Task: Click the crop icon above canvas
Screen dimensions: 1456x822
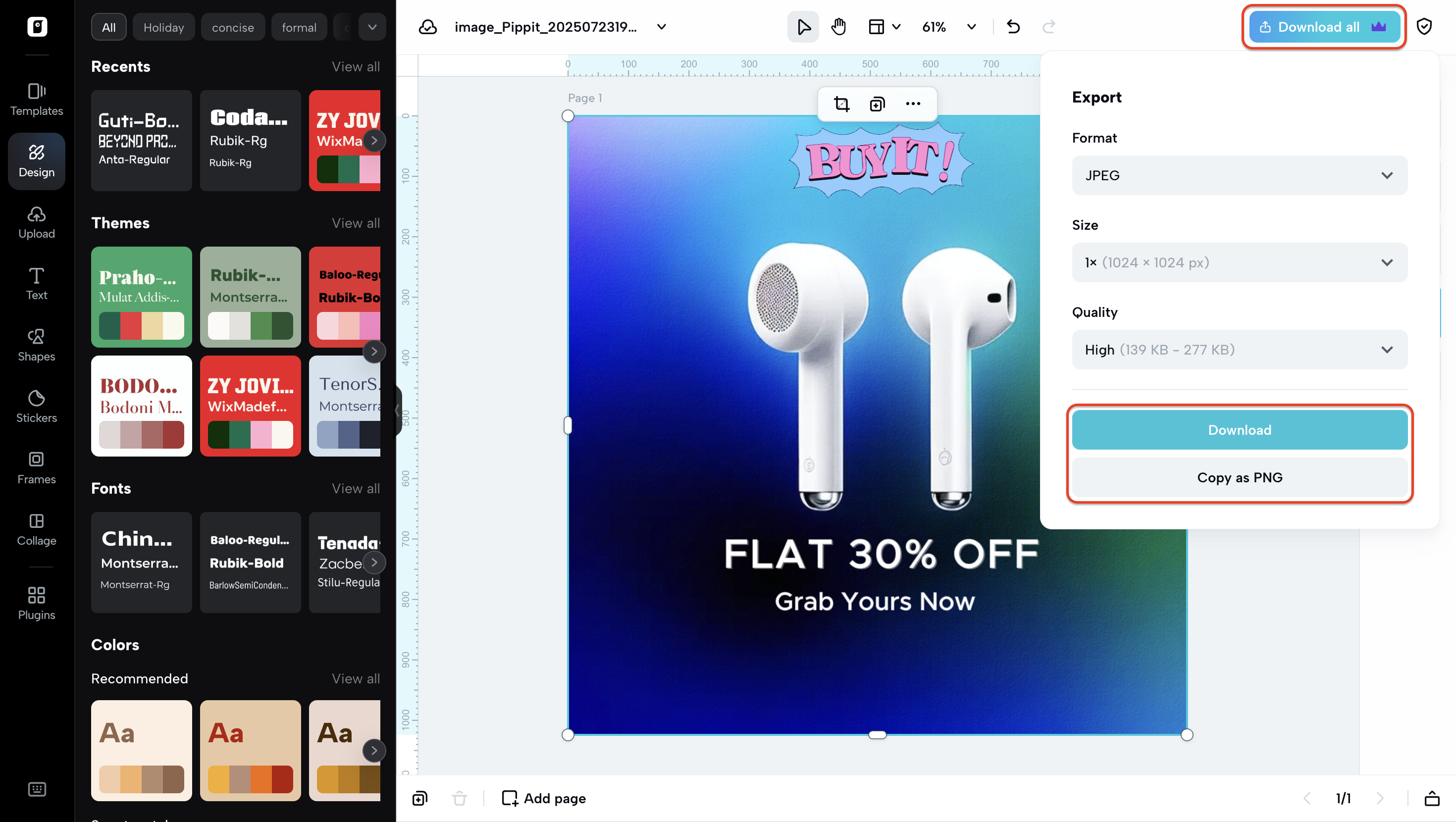Action: click(x=841, y=104)
